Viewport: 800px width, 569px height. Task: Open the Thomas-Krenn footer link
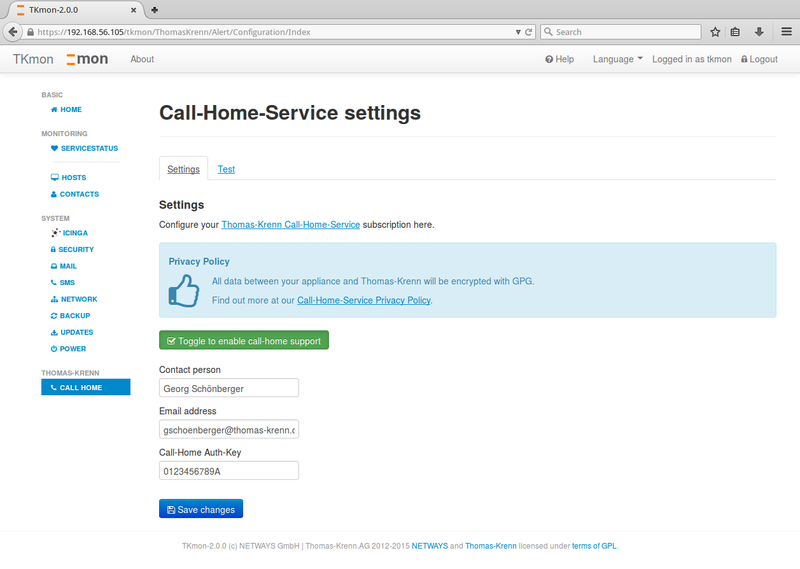[x=490, y=546]
